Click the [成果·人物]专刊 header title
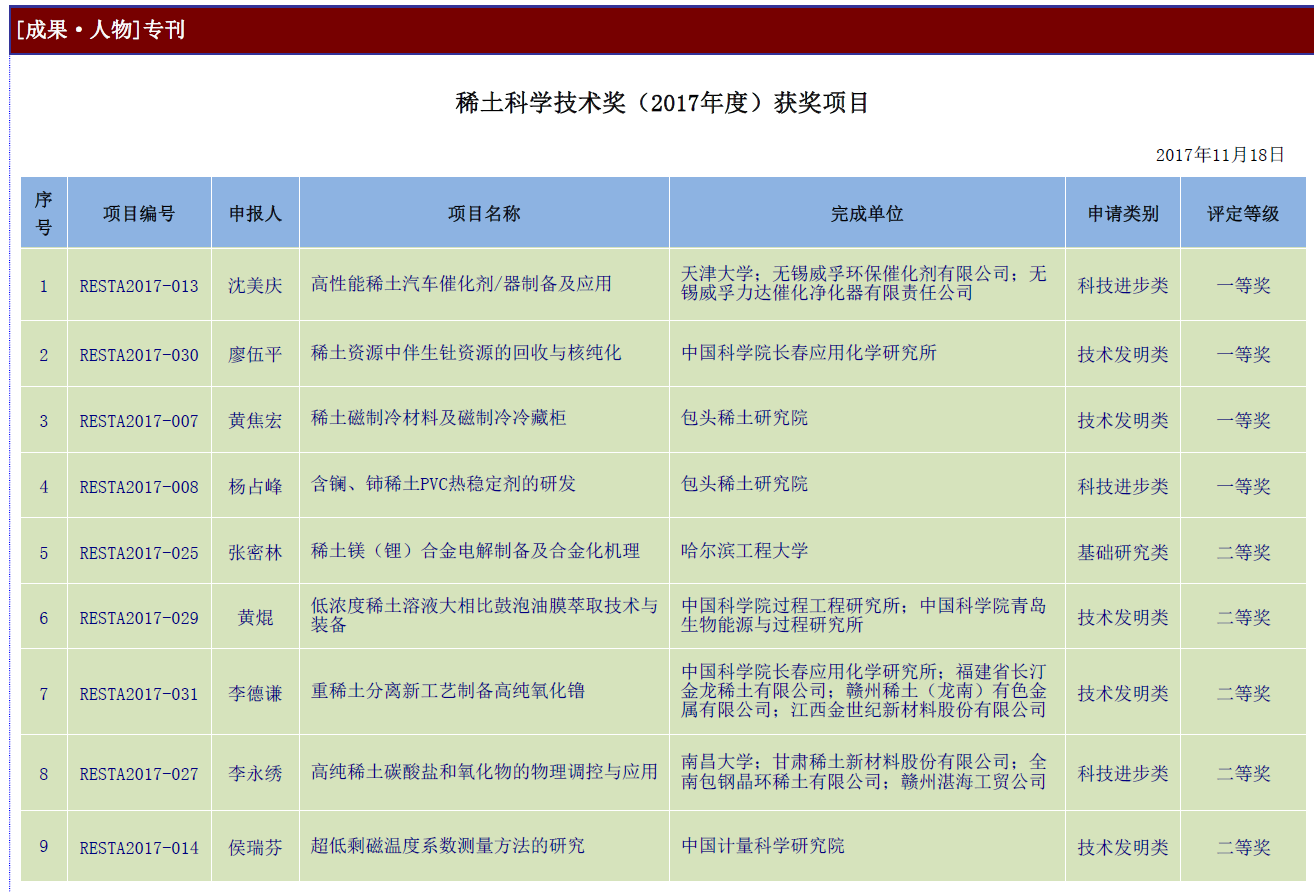Image resolution: width=1314 pixels, height=892 pixels. coord(100,30)
